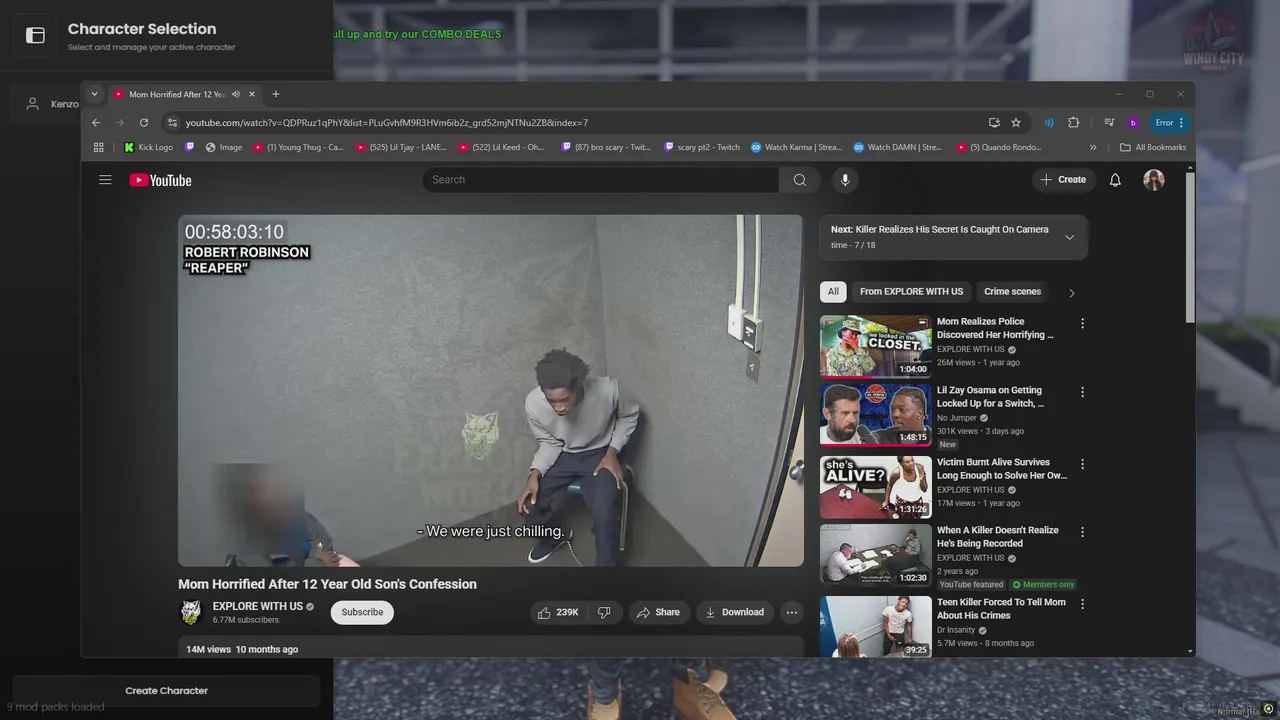The width and height of the screenshot is (1280, 720).
Task: Click the Share button
Action: pos(658,612)
